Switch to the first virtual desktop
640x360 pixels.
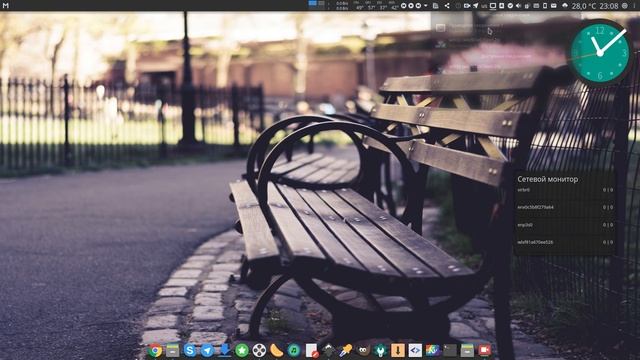313,4
